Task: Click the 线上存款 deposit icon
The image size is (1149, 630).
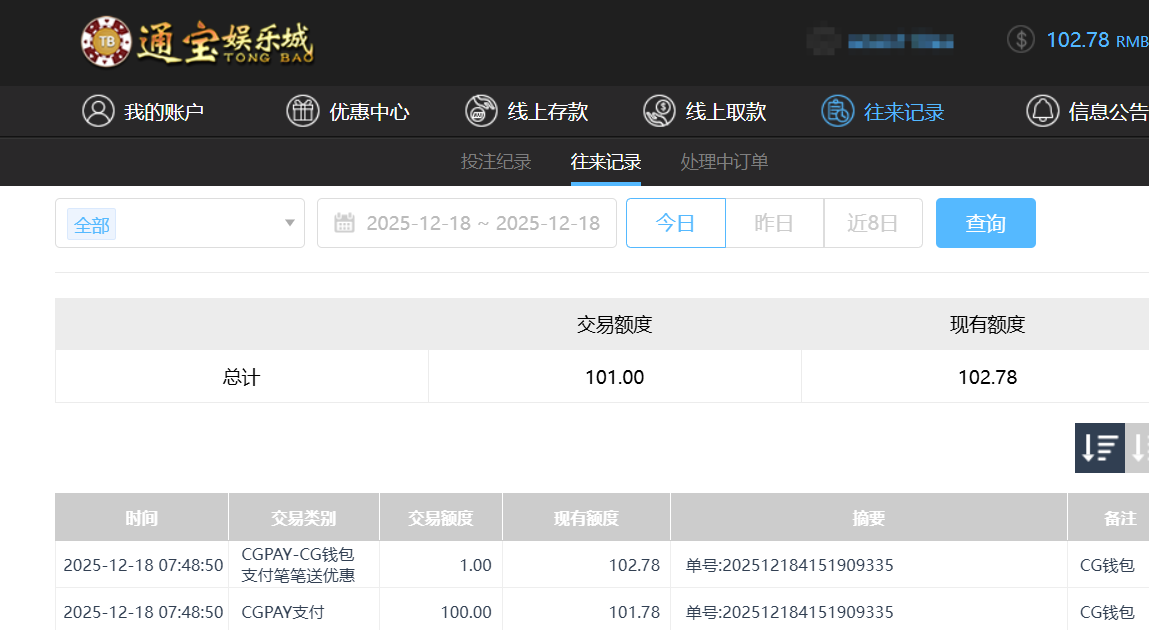Action: coord(481,111)
